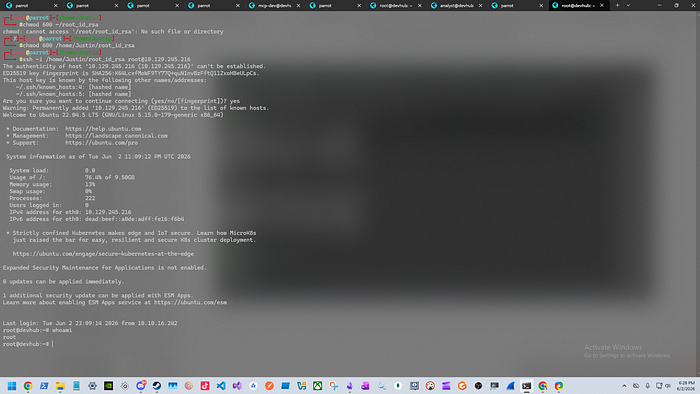
Task: Expand the new tab profile dropdown chevron
Action: (628, 5)
